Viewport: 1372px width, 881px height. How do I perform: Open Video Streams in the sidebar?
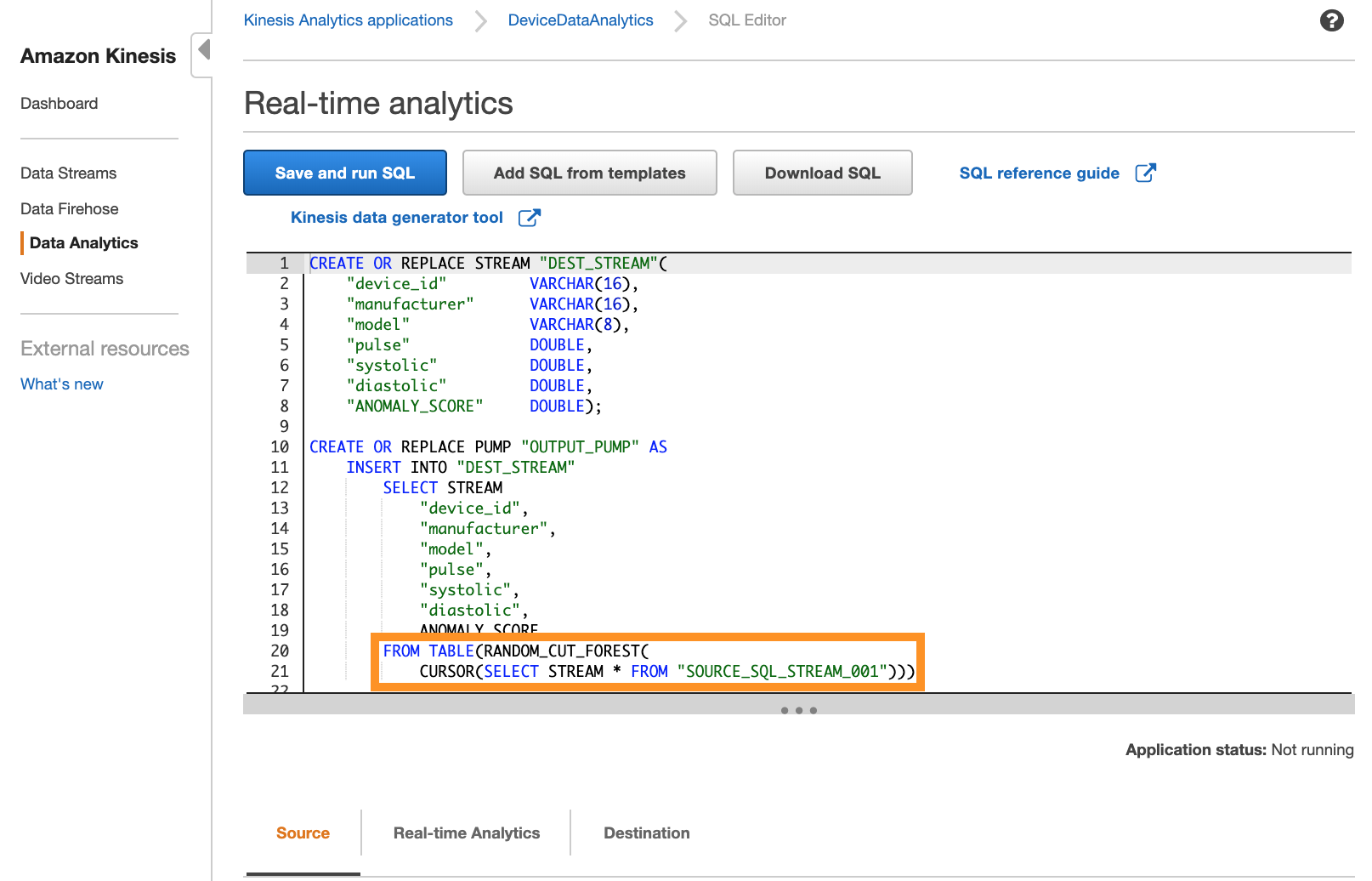(72, 279)
